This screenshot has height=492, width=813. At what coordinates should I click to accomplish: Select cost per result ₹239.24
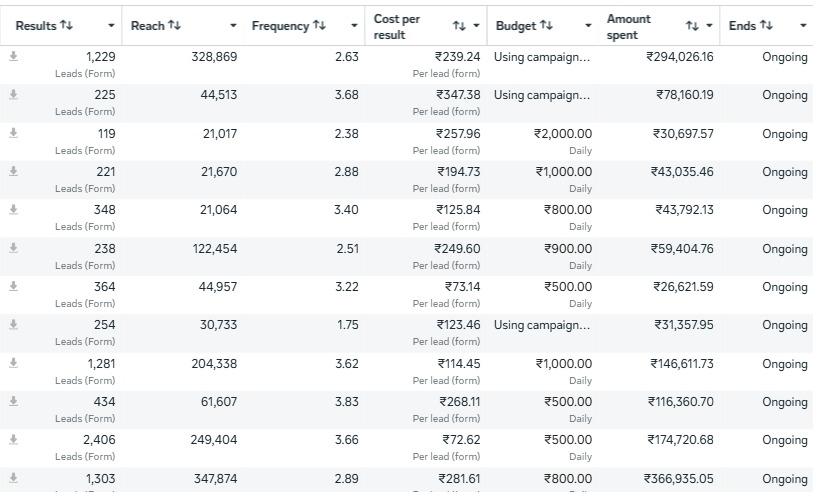458,57
